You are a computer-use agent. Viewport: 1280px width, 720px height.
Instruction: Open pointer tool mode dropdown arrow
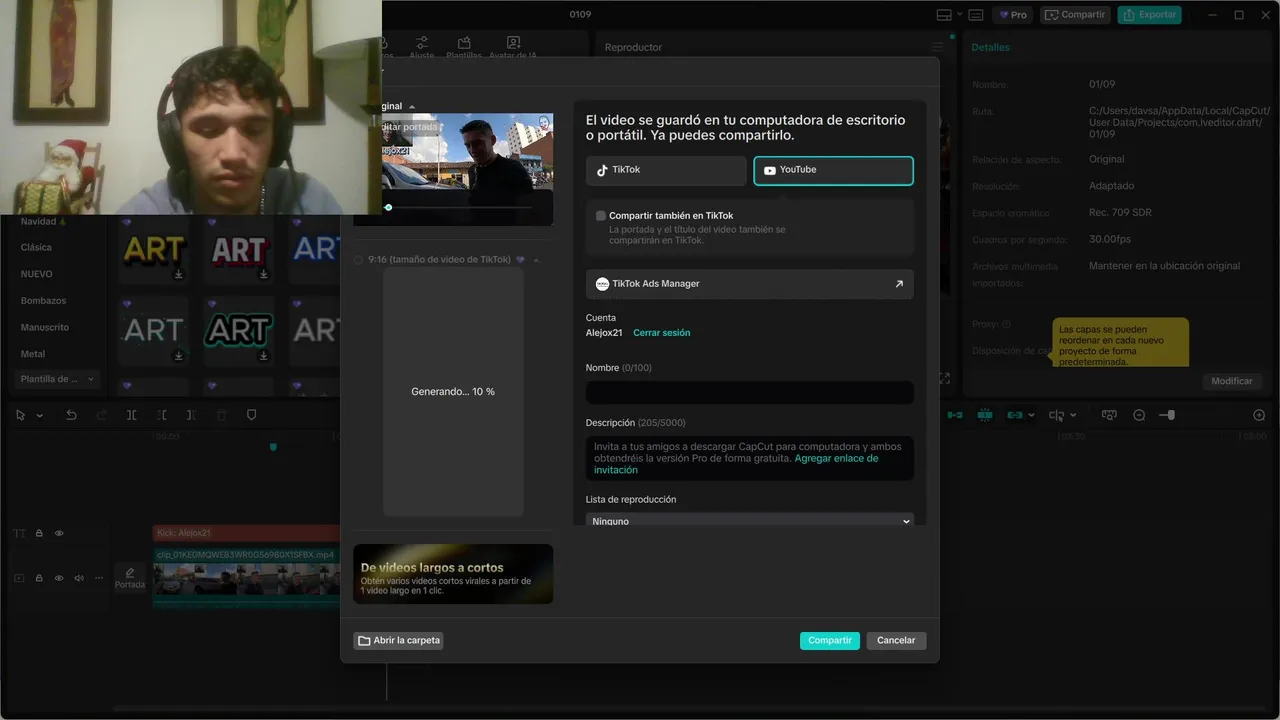[x=40, y=416]
